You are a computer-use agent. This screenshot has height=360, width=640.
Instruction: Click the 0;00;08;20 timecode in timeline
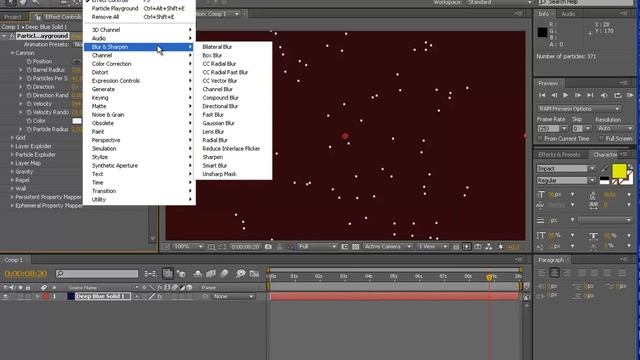pos(26,273)
